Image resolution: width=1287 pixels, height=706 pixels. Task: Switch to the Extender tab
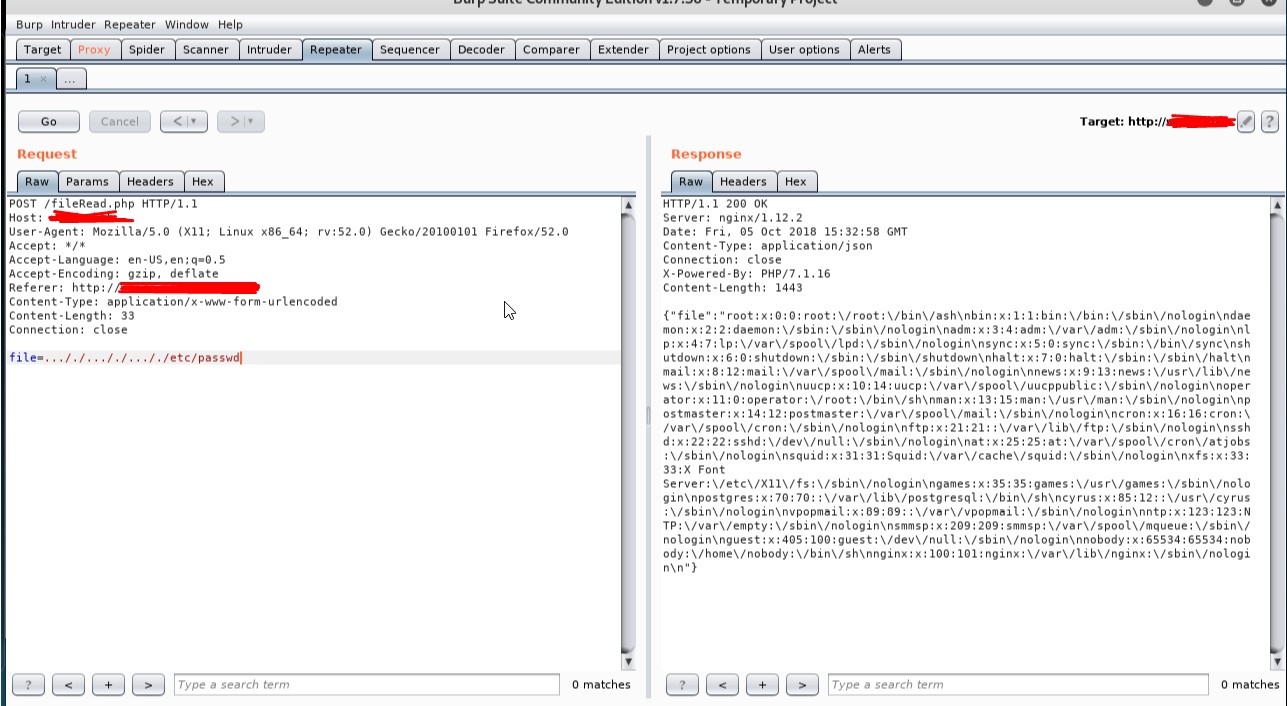click(x=623, y=50)
